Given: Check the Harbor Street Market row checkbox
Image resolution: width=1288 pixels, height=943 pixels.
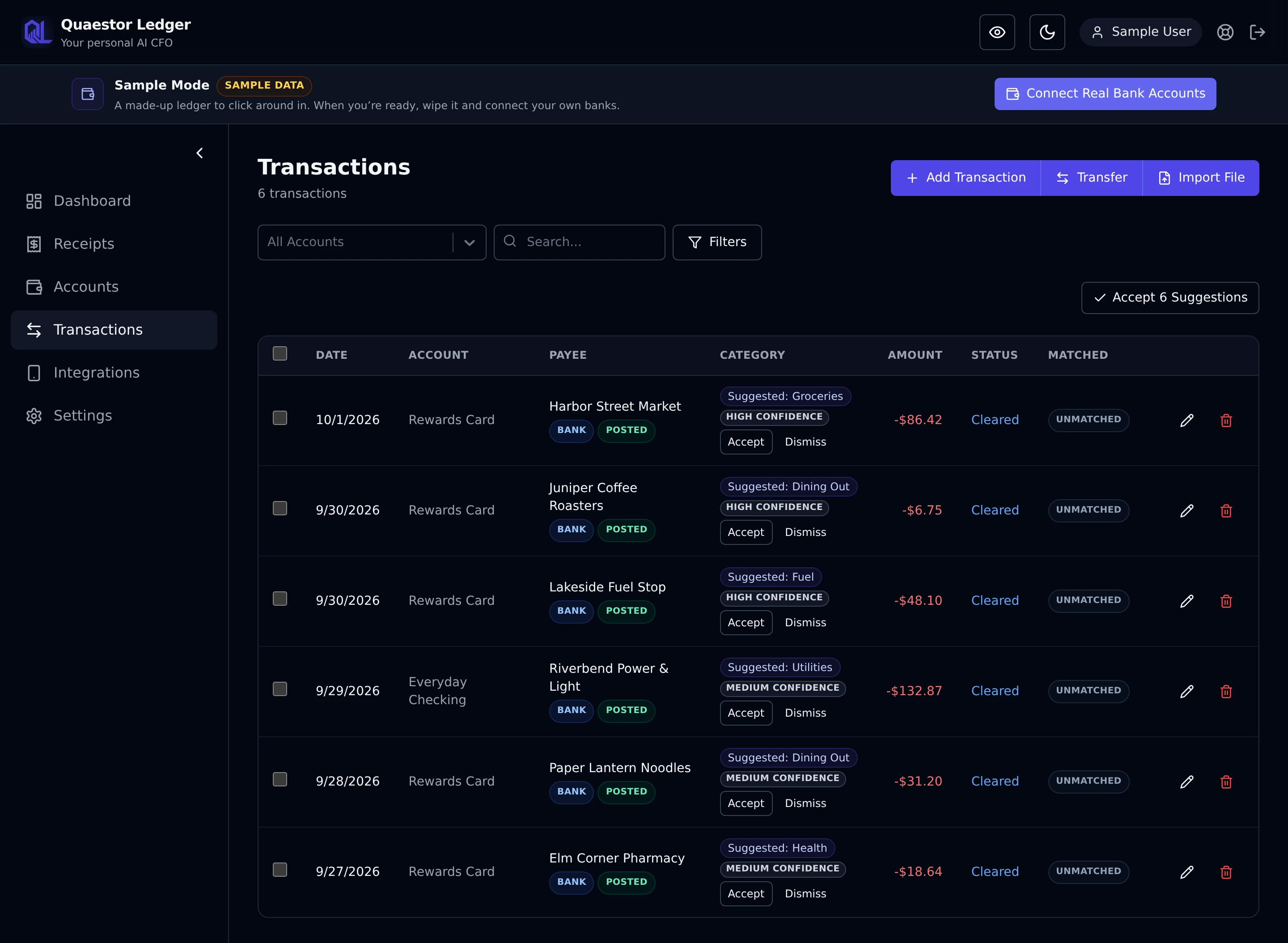Looking at the screenshot, I should 280,418.
